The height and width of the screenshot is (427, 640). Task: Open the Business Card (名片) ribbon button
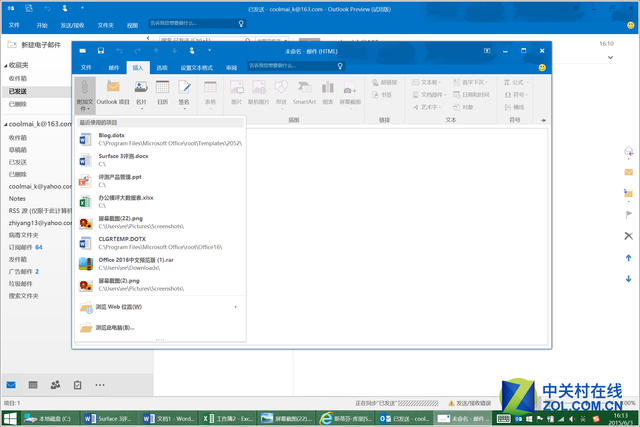141,94
